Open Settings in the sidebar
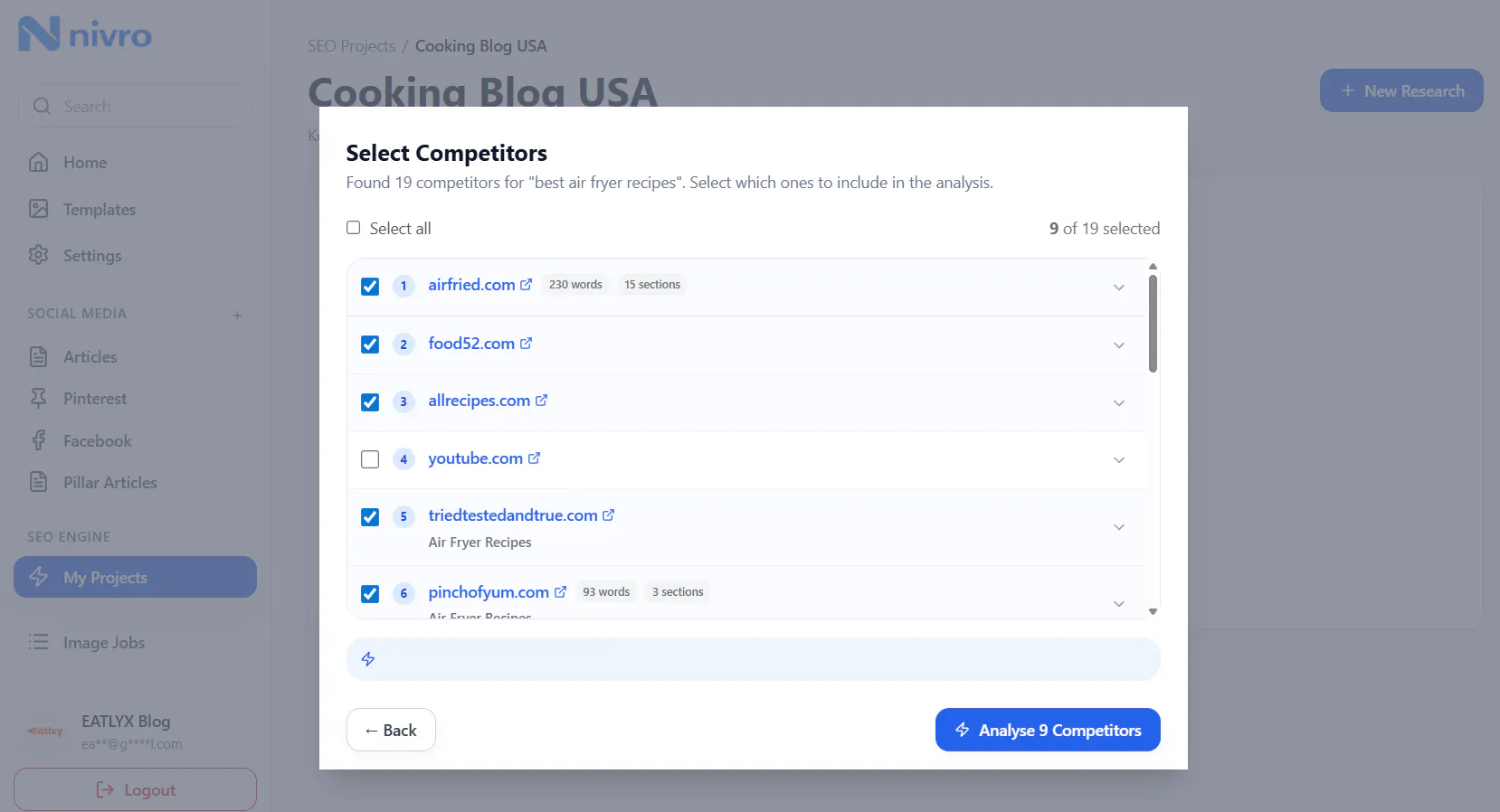Screen dimensions: 1500x812 (135, 255)
